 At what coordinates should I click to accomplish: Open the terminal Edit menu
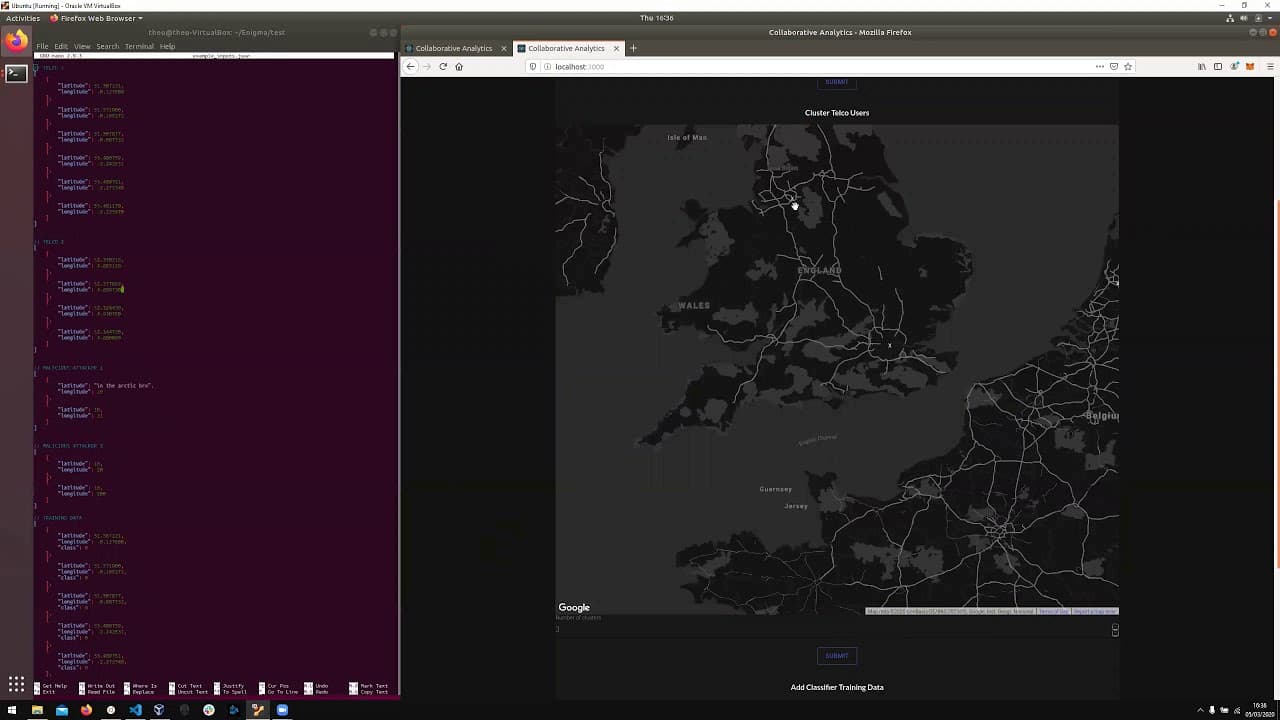pos(61,47)
